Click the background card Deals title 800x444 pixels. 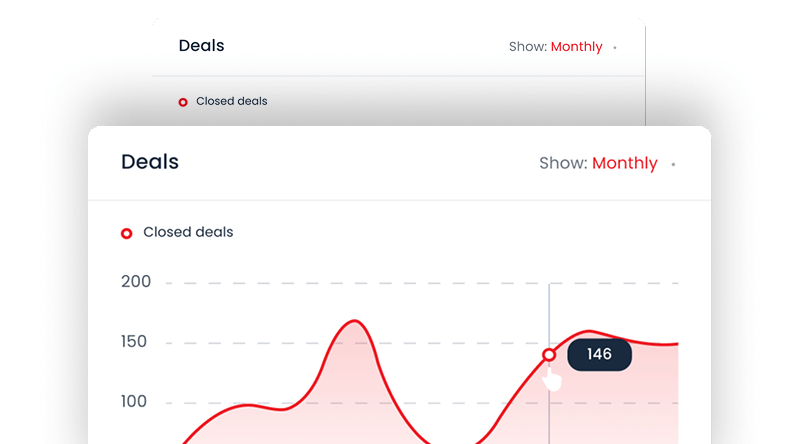pos(201,46)
